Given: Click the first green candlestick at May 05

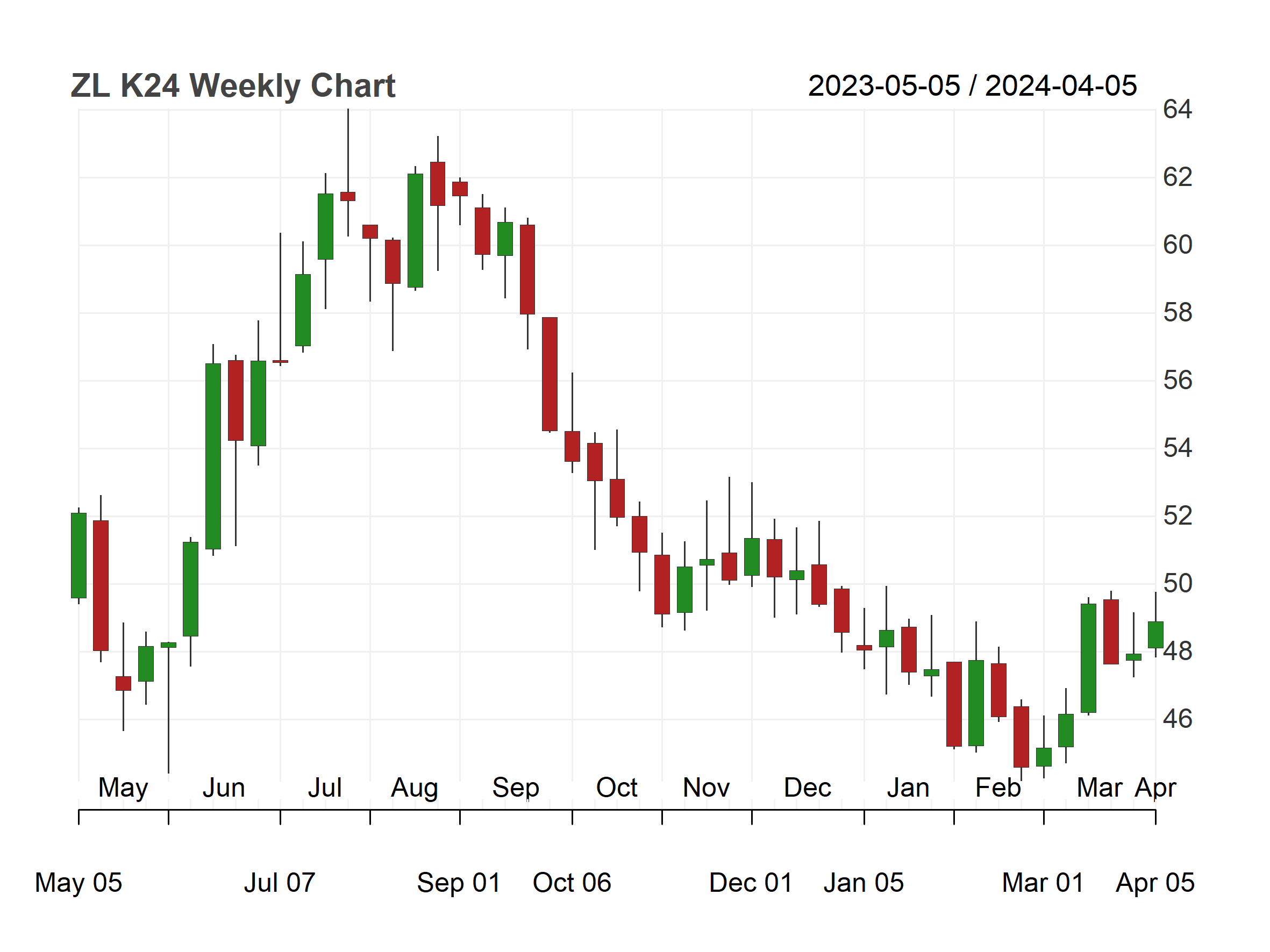Looking at the screenshot, I should pyautogui.click(x=79, y=555).
